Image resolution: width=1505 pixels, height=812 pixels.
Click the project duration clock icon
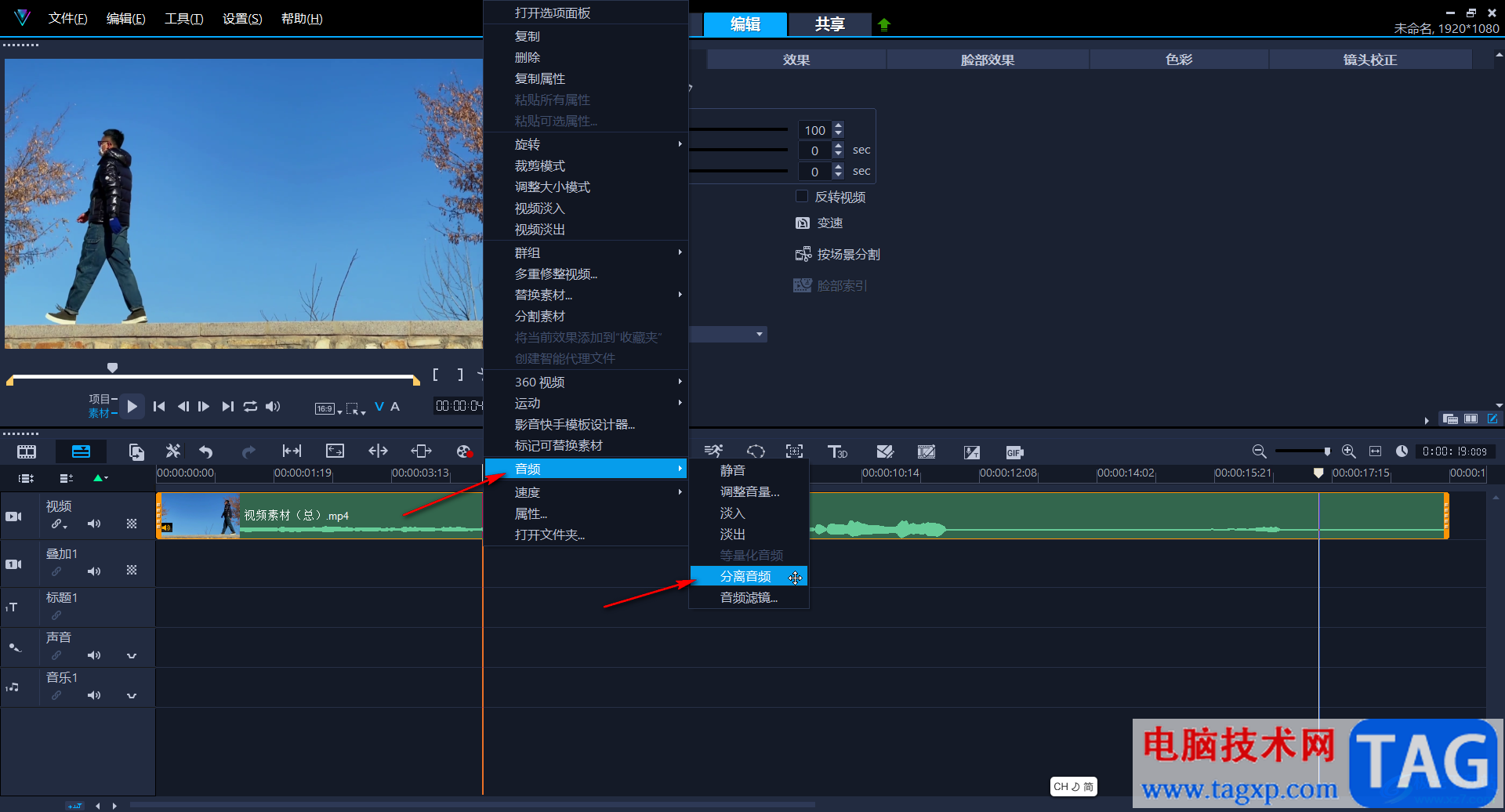[x=1402, y=451]
